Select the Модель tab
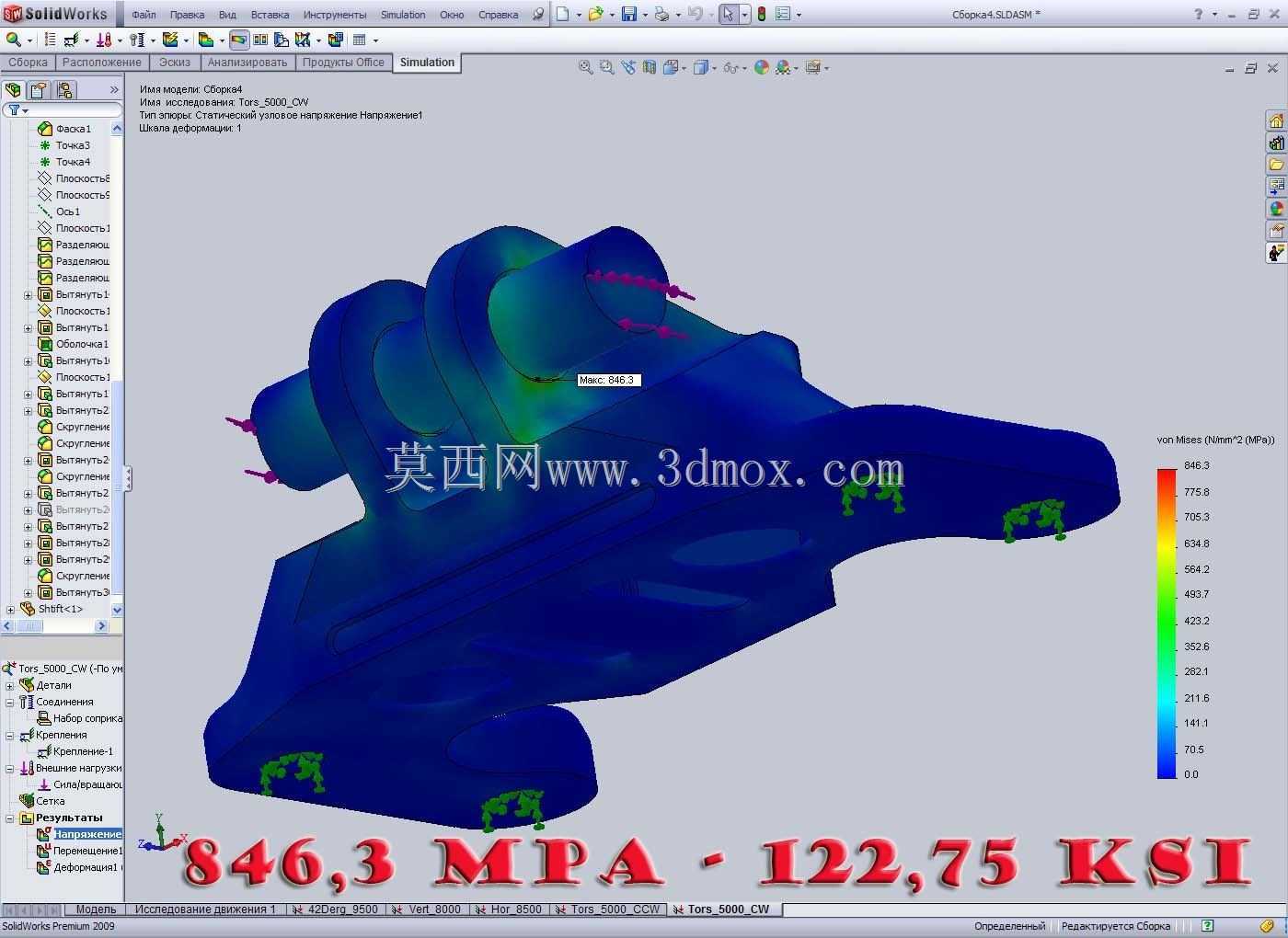The image size is (1288, 938). tap(96, 909)
